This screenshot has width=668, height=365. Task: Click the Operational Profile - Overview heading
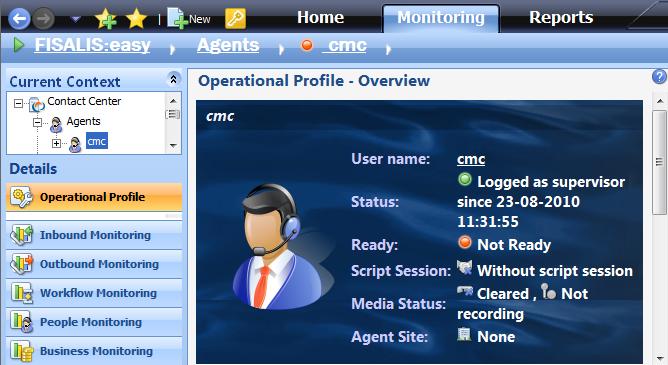314,80
